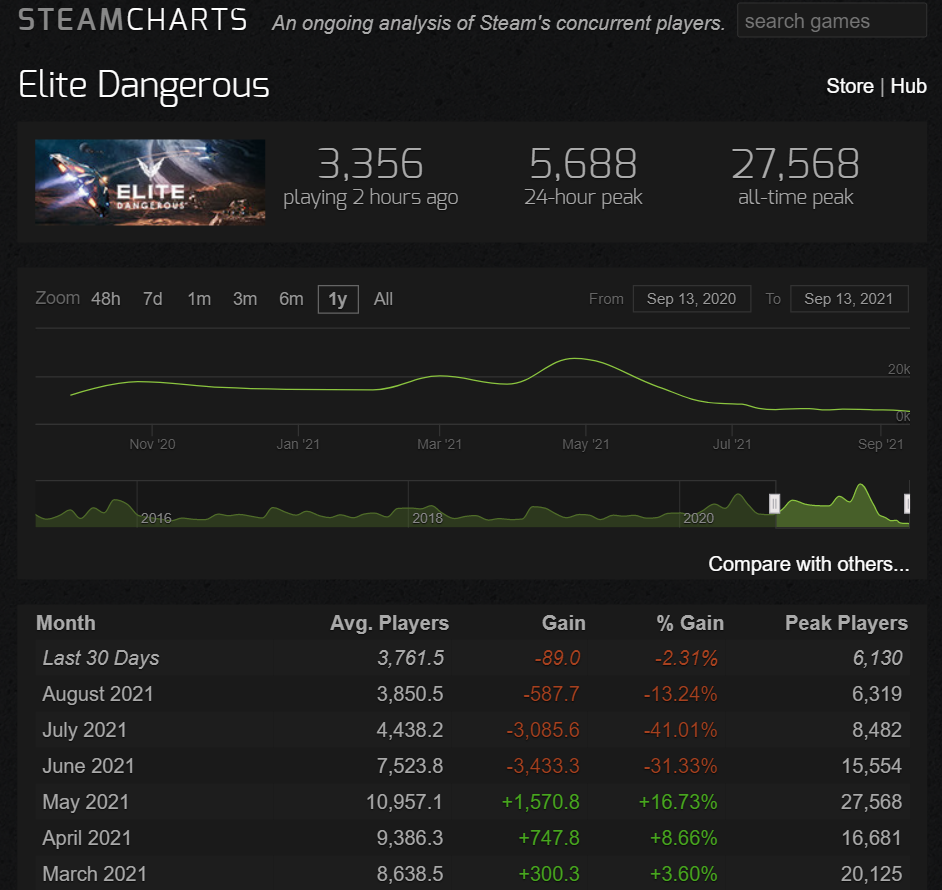Set chart zoom to 7d
The width and height of the screenshot is (942, 890).
coord(153,299)
